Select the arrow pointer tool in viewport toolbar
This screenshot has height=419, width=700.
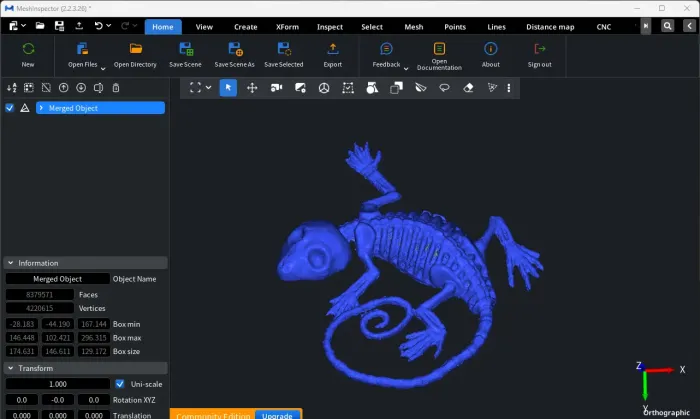pyautogui.click(x=228, y=88)
